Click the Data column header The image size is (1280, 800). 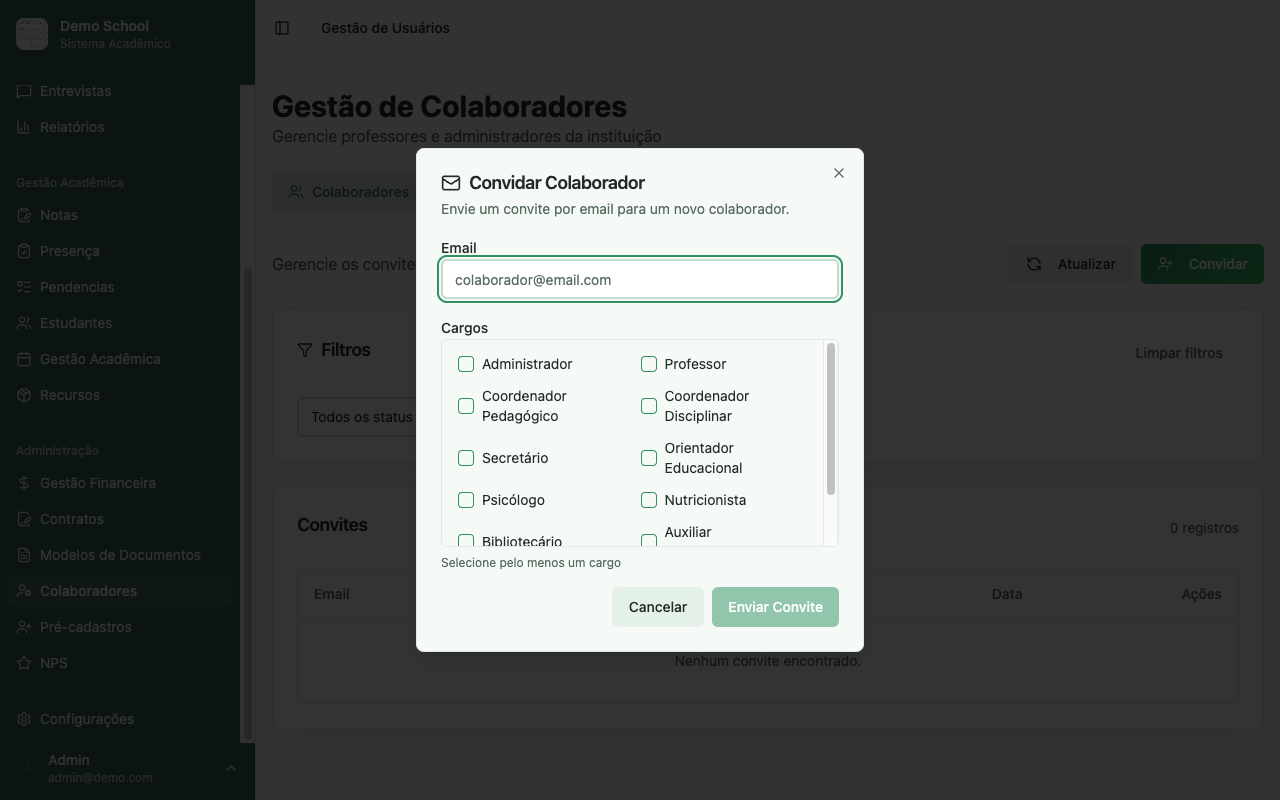pyautogui.click(x=1007, y=594)
